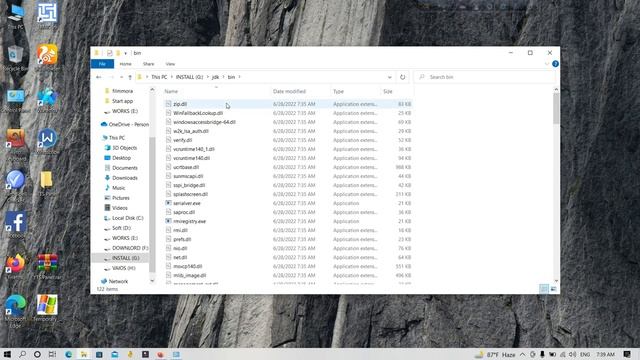The width and height of the screenshot is (640, 360).
Task: Open Local Disk (C:) in navigation pane
Action: 127,218
